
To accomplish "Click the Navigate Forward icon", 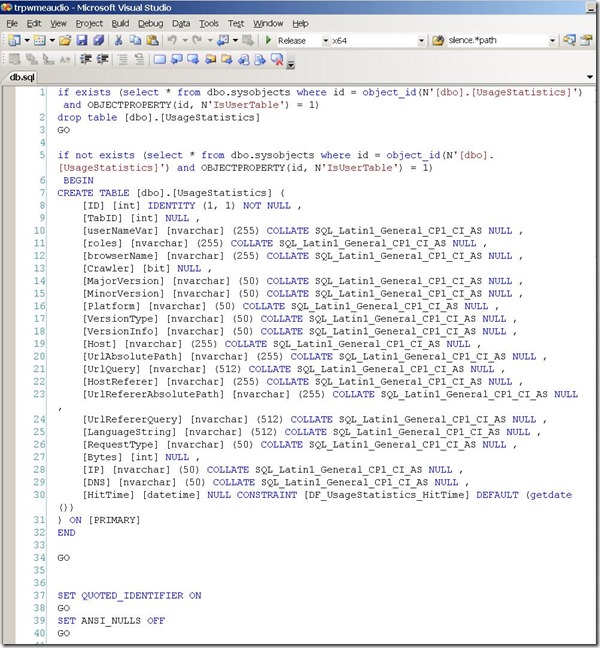I will 248,40.
